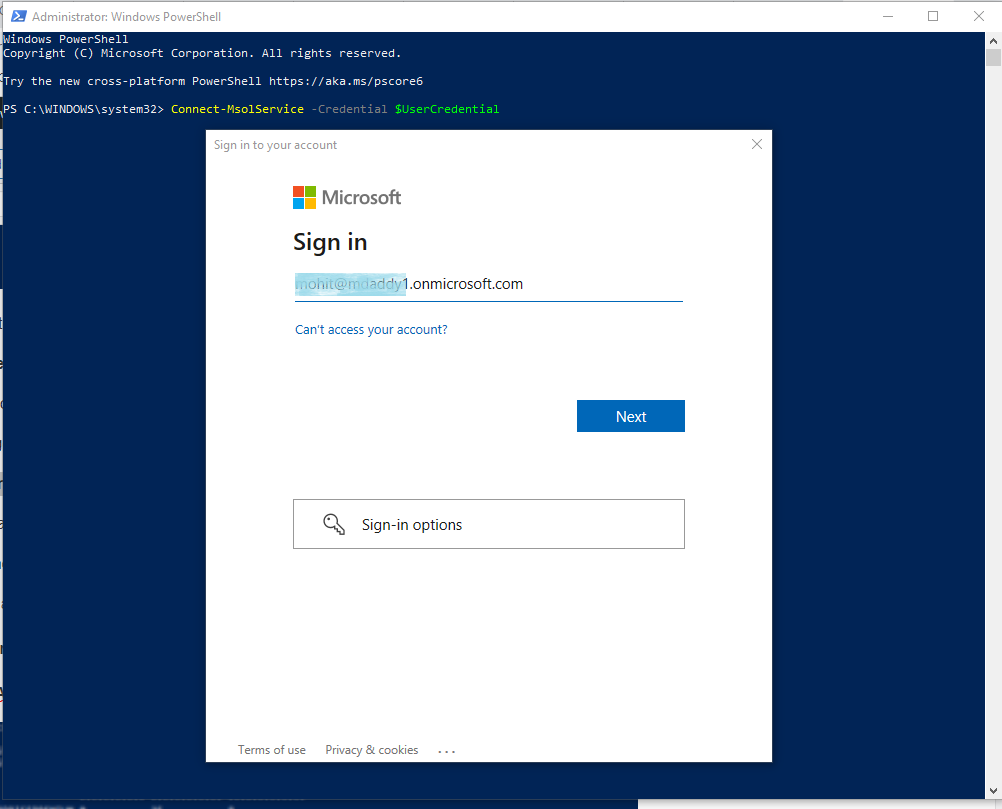Click the "Sign in to your account" header
The width and height of the screenshot is (1002, 809).
click(x=275, y=144)
